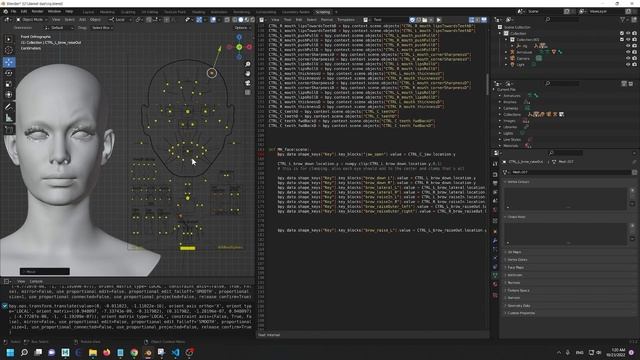This screenshot has height=360, width=640.
Task: Activate the Annotate pencil tool
Action: pyautogui.click(x=9, y=107)
